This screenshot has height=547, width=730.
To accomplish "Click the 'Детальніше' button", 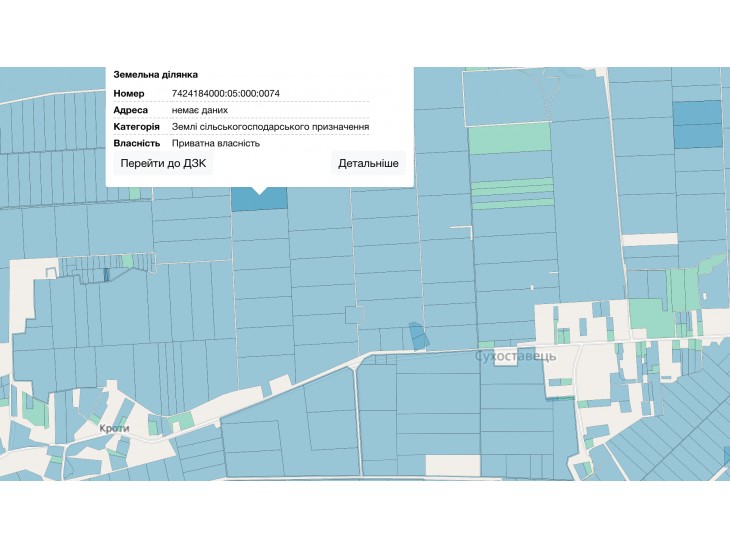I will [368, 163].
